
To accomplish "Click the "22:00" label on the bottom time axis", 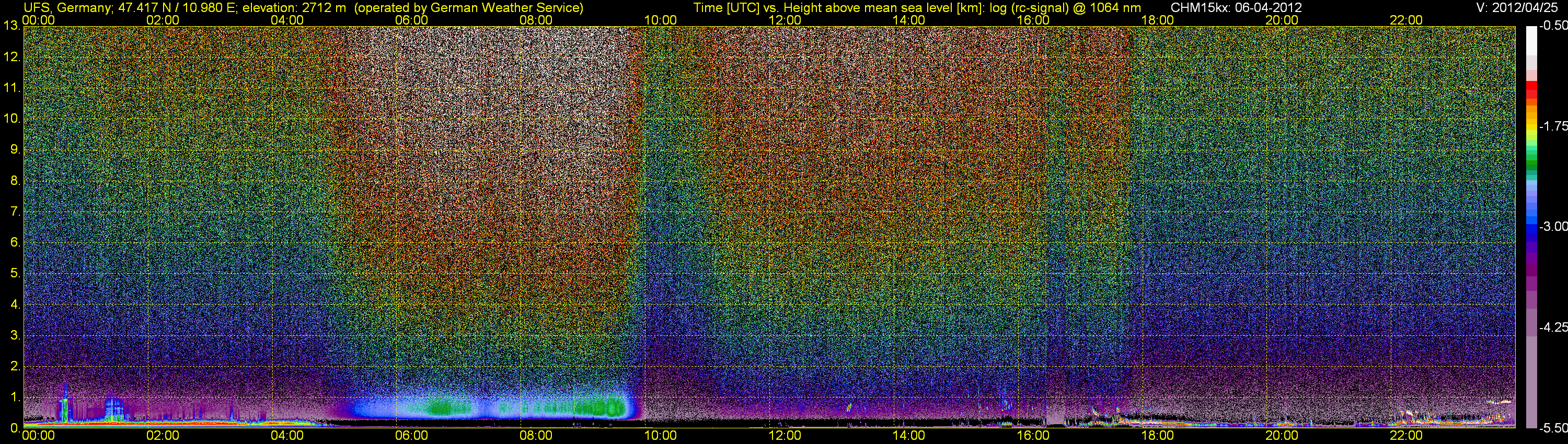I will click(x=1406, y=436).
